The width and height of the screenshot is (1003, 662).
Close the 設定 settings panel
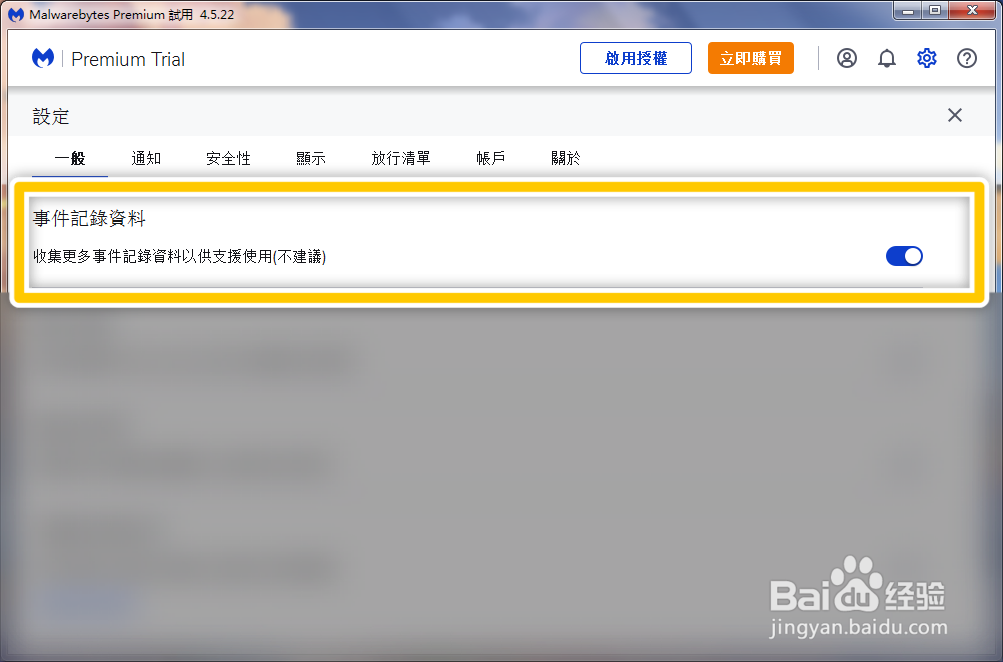[954, 115]
